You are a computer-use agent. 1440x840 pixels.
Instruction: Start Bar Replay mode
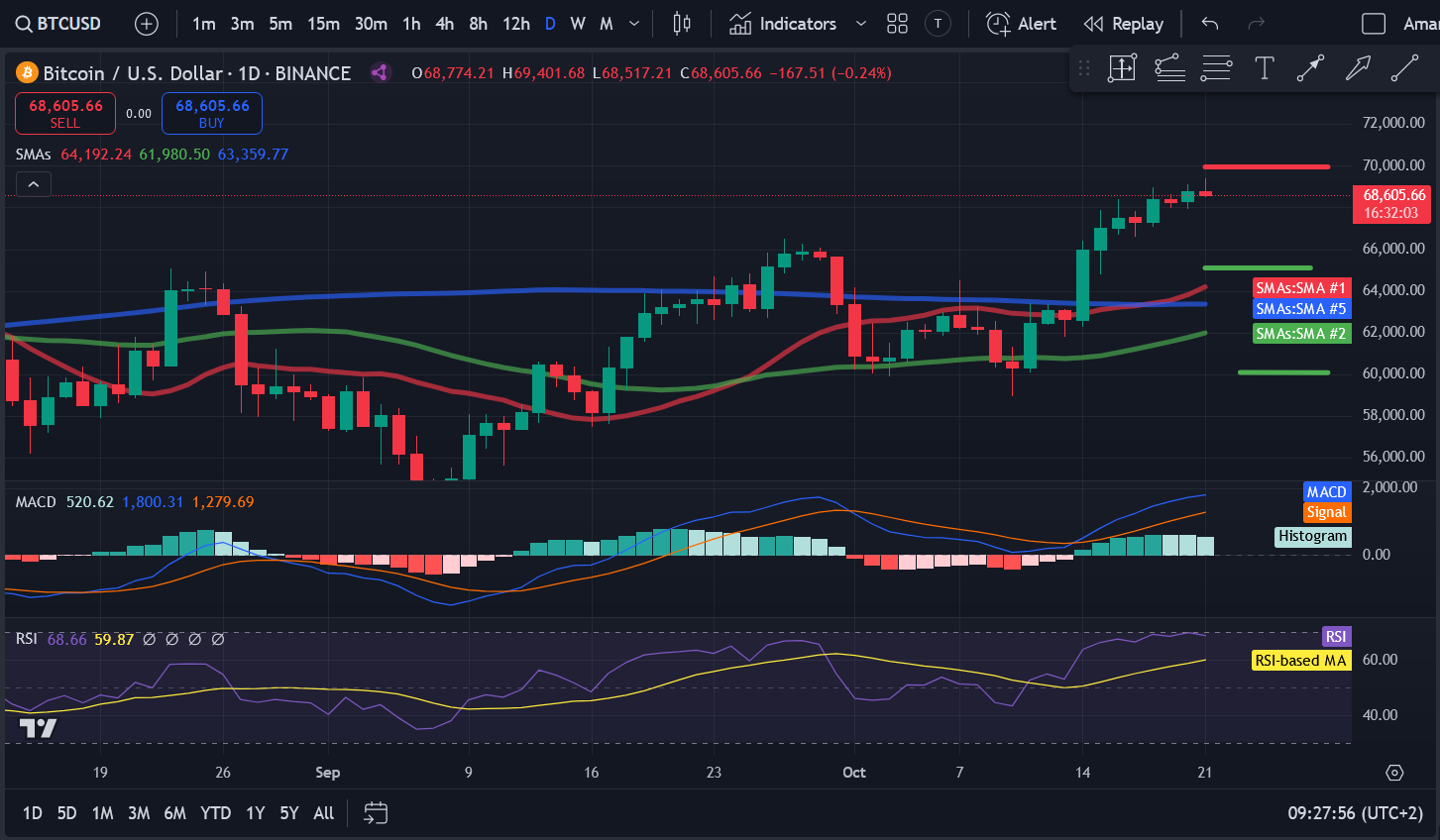point(1124,24)
